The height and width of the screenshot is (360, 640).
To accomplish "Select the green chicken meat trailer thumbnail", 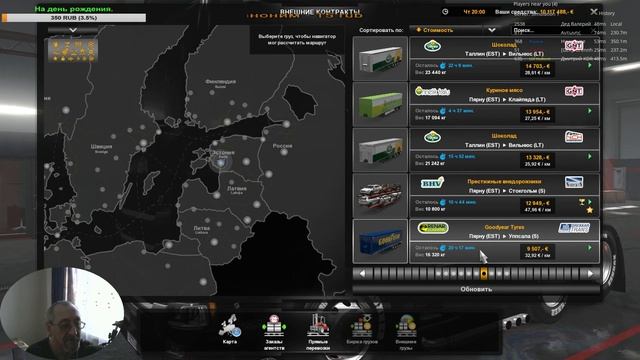I will 380,104.
